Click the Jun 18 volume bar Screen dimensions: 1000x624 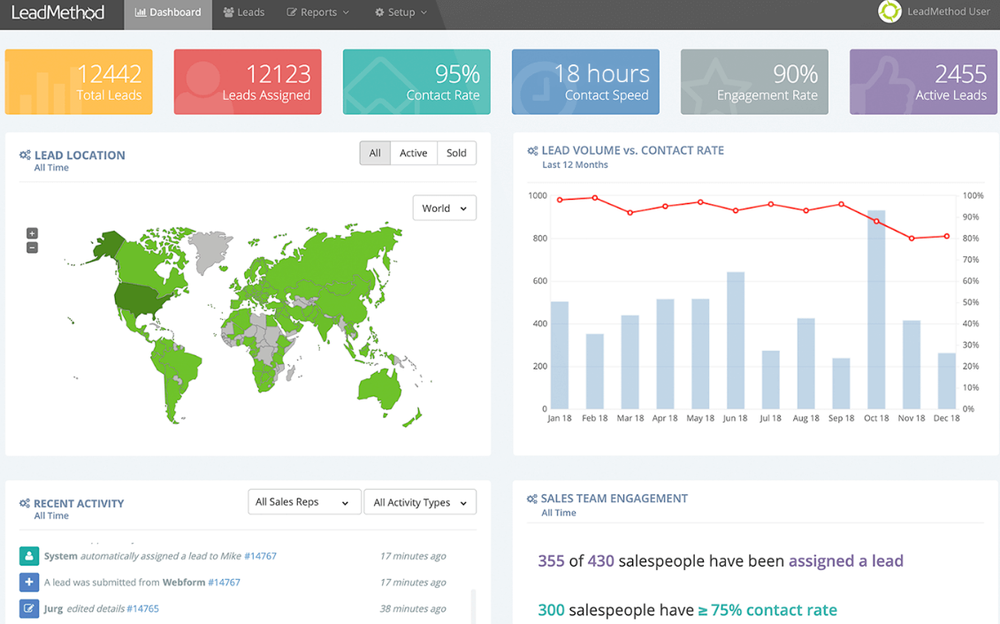pyautogui.click(x=735, y=341)
